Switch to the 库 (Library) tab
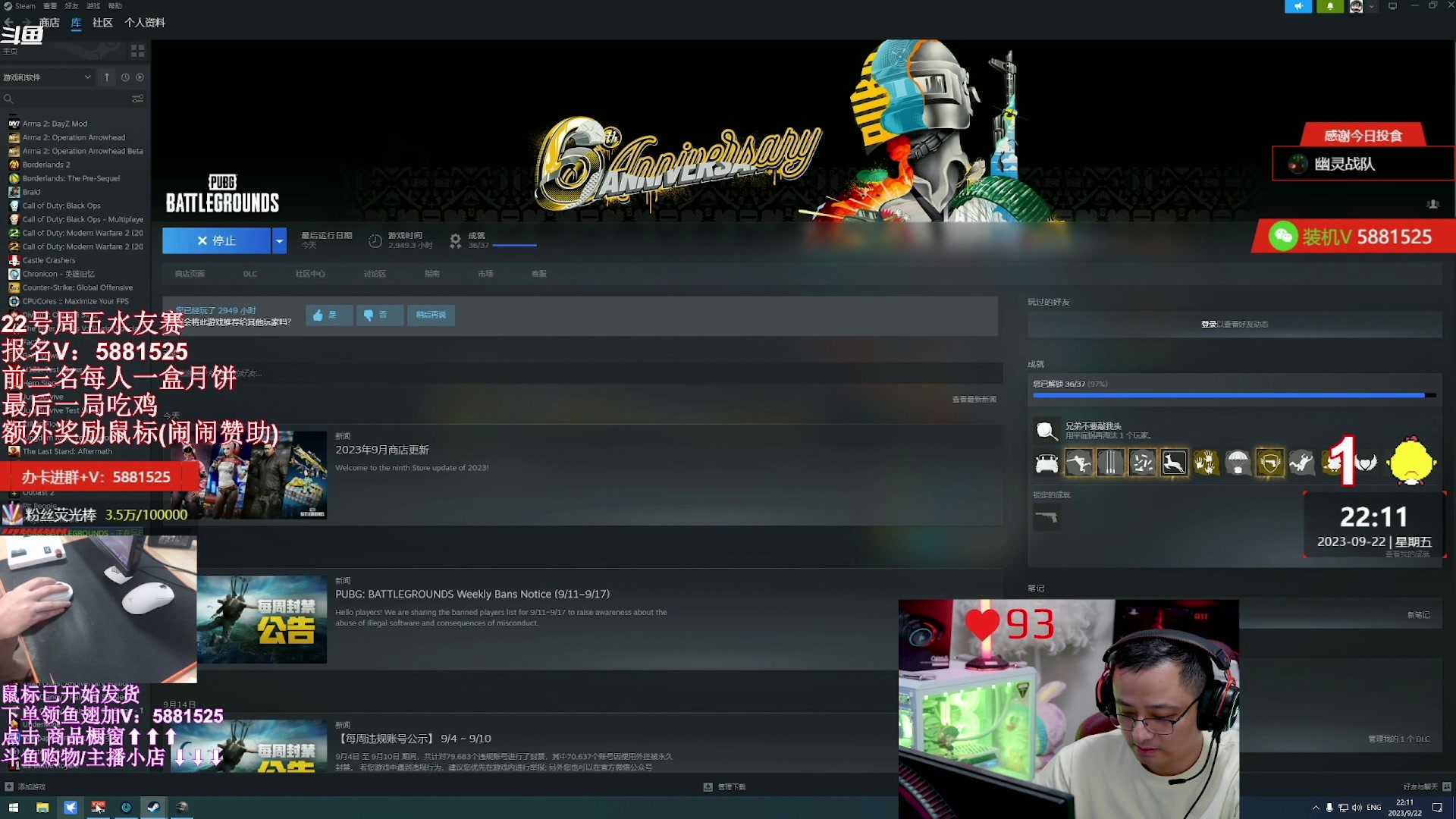 (x=76, y=23)
